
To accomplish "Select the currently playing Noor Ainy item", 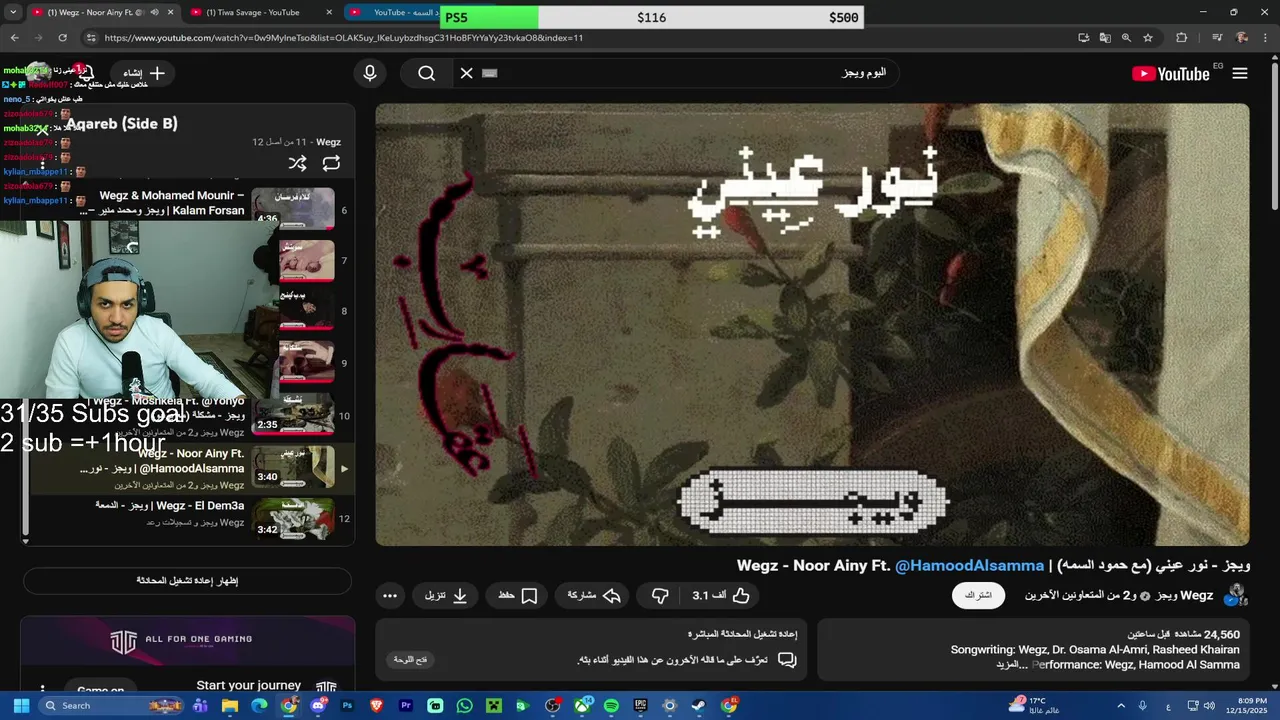I will pyautogui.click(x=190, y=468).
